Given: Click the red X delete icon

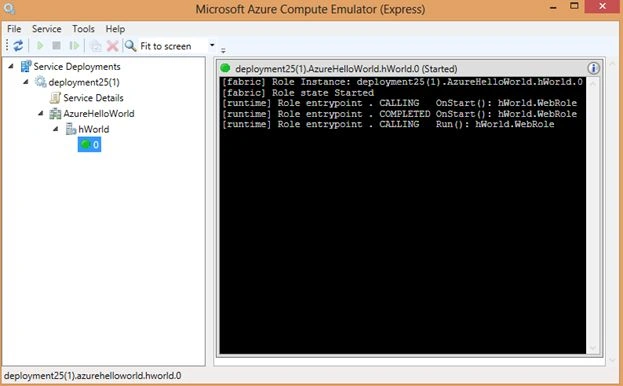Looking at the screenshot, I should click(x=113, y=46).
